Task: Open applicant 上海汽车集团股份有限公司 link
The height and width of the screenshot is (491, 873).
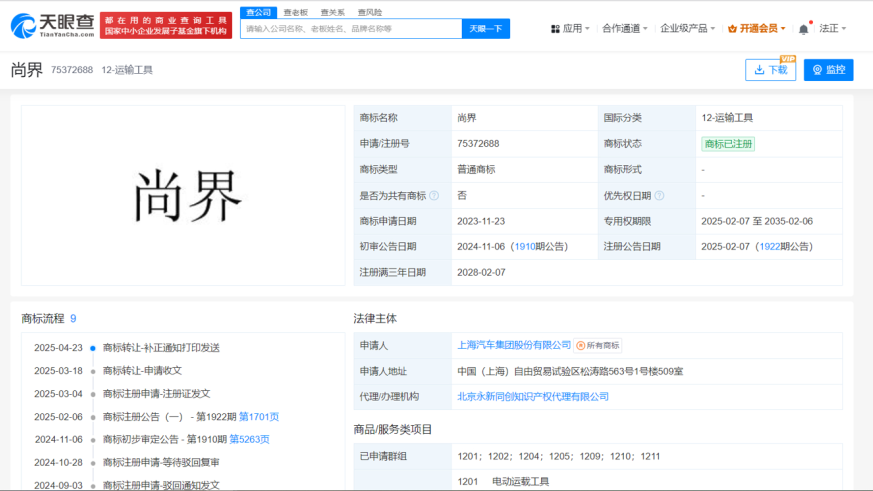Action: pyautogui.click(x=514, y=345)
